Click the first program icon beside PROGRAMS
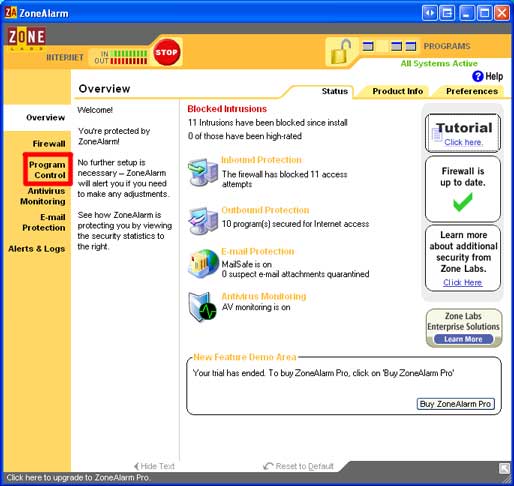The height and width of the screenshot is (486, 514). pos(368,46)
